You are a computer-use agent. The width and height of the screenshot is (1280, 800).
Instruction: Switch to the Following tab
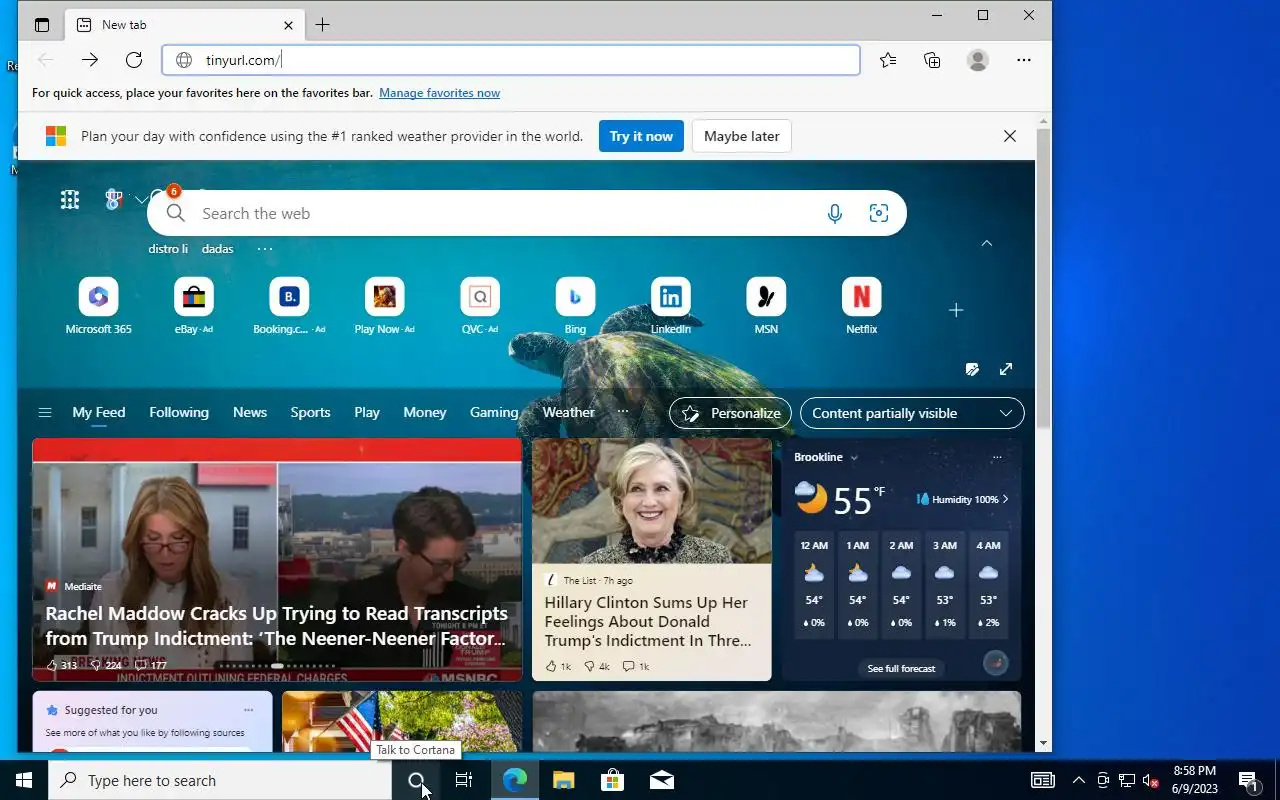(x=179, y=412)
